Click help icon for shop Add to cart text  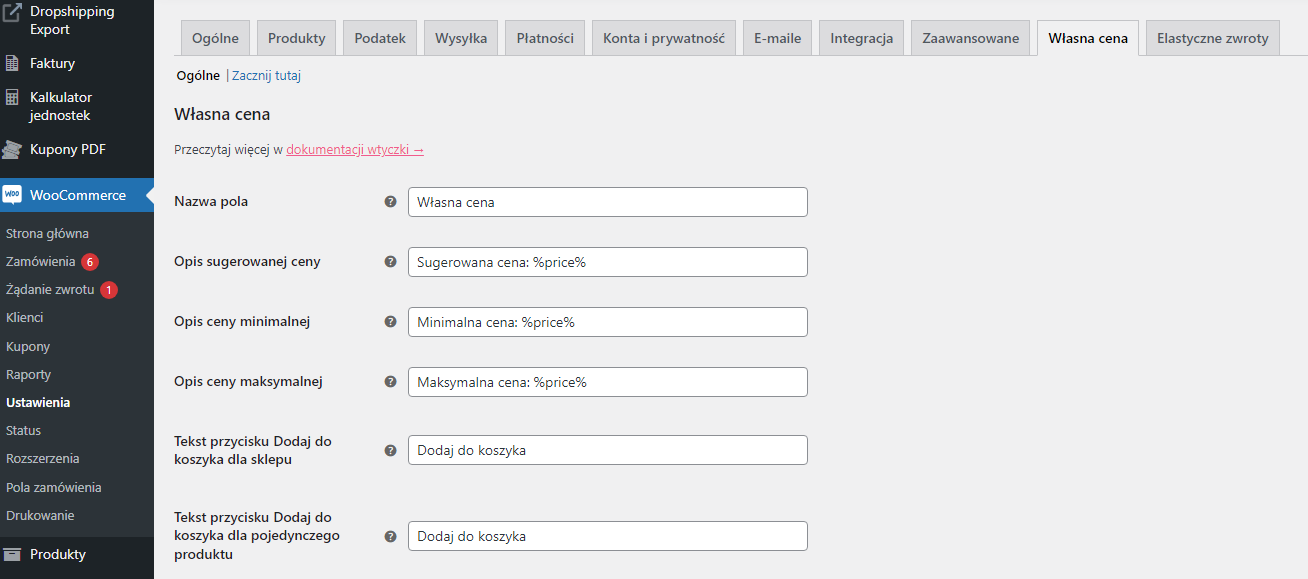coord(391,450)
